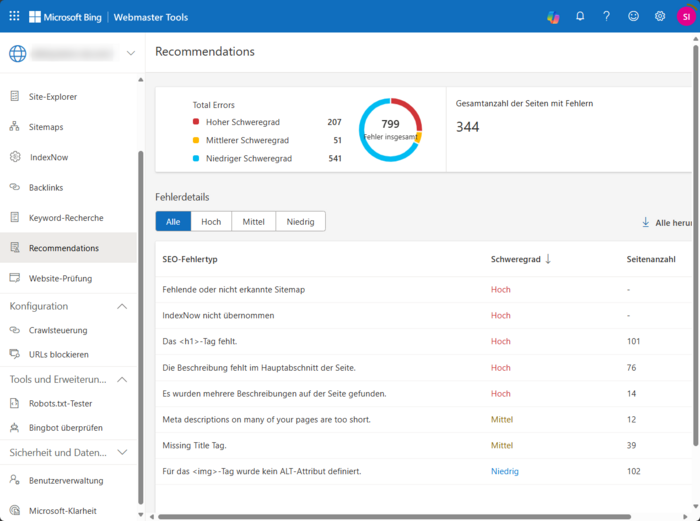Select the Hoch filter tab
Image resolution: width=700 pixels, height=521 pixels.
click(211, 221)
